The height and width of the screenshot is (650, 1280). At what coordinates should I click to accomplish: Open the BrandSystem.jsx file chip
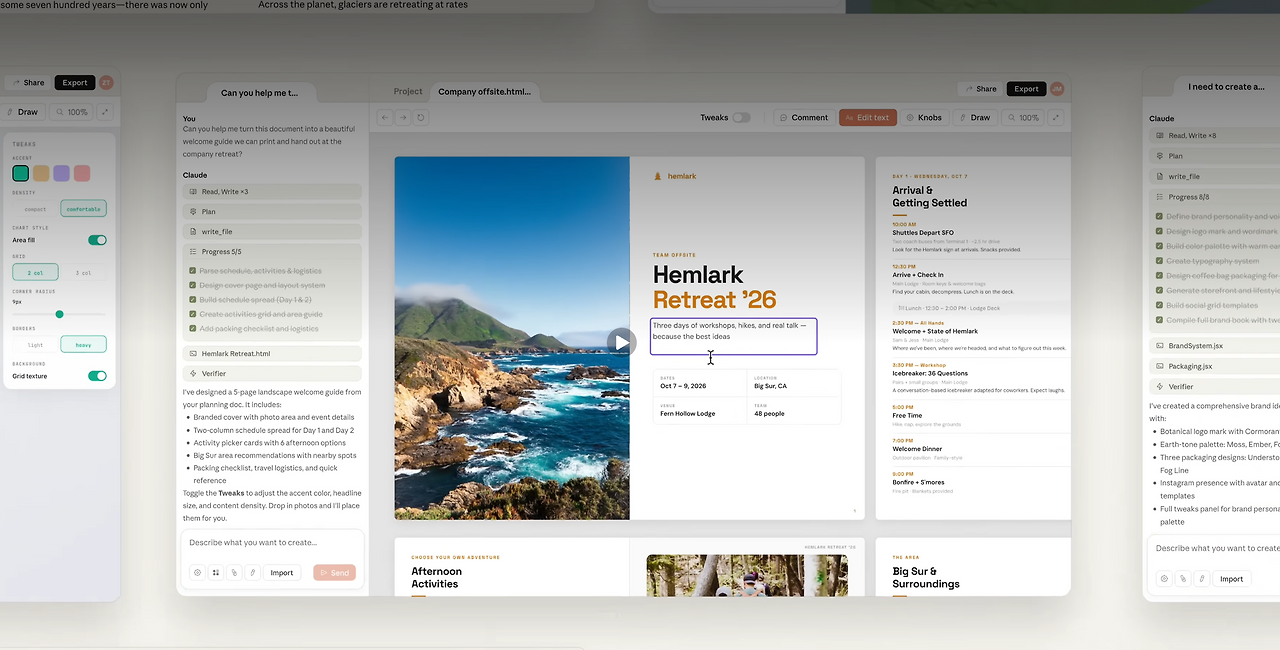(1214, 346)
